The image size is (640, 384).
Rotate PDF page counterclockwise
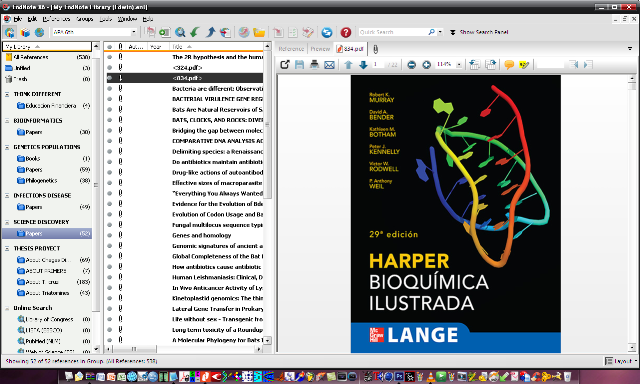click(474, 64)
